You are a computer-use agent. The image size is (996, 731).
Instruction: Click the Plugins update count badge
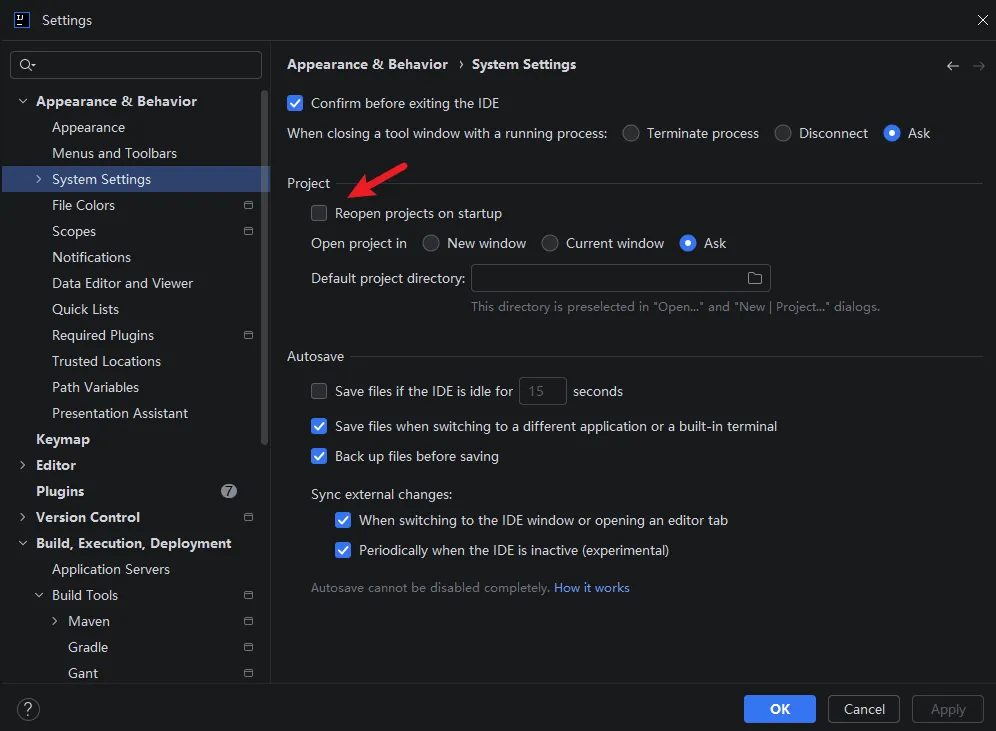pos(229,491)
